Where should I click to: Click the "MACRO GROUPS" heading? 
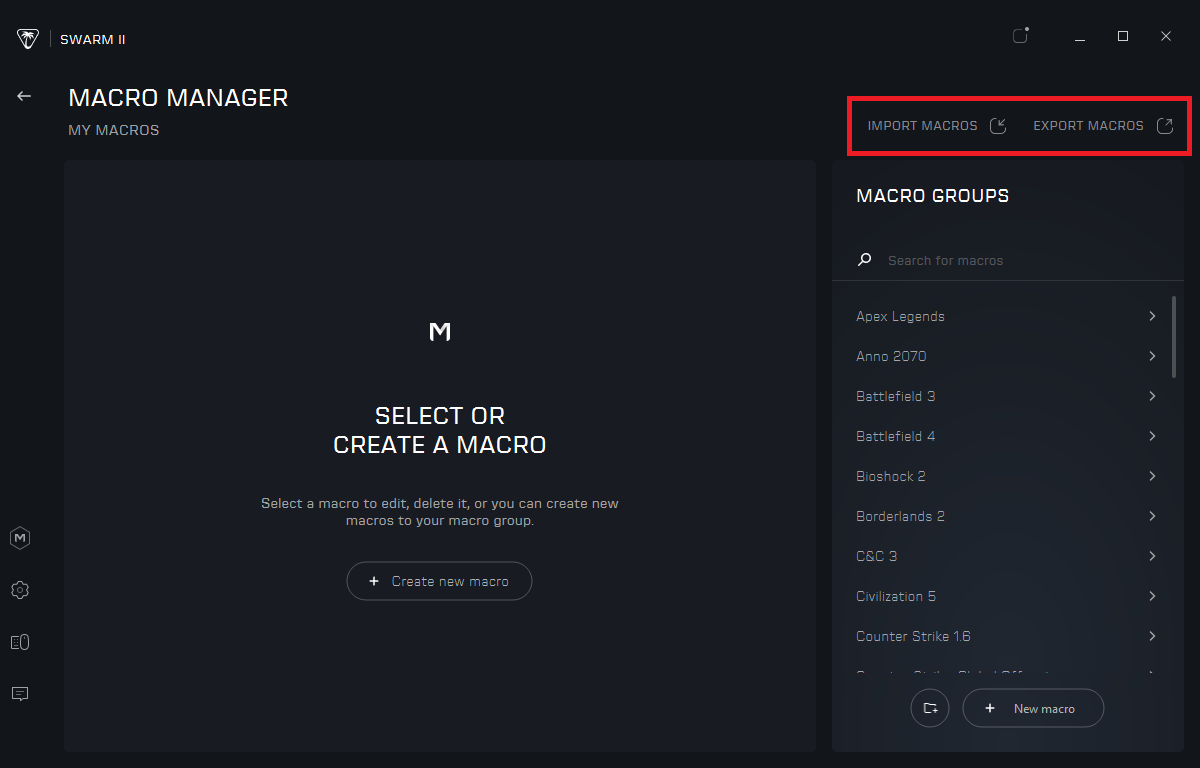932,196
